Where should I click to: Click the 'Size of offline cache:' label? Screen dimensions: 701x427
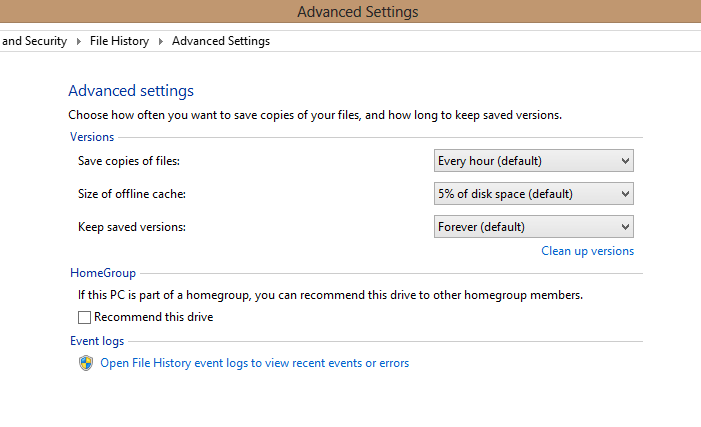point(132,194)
